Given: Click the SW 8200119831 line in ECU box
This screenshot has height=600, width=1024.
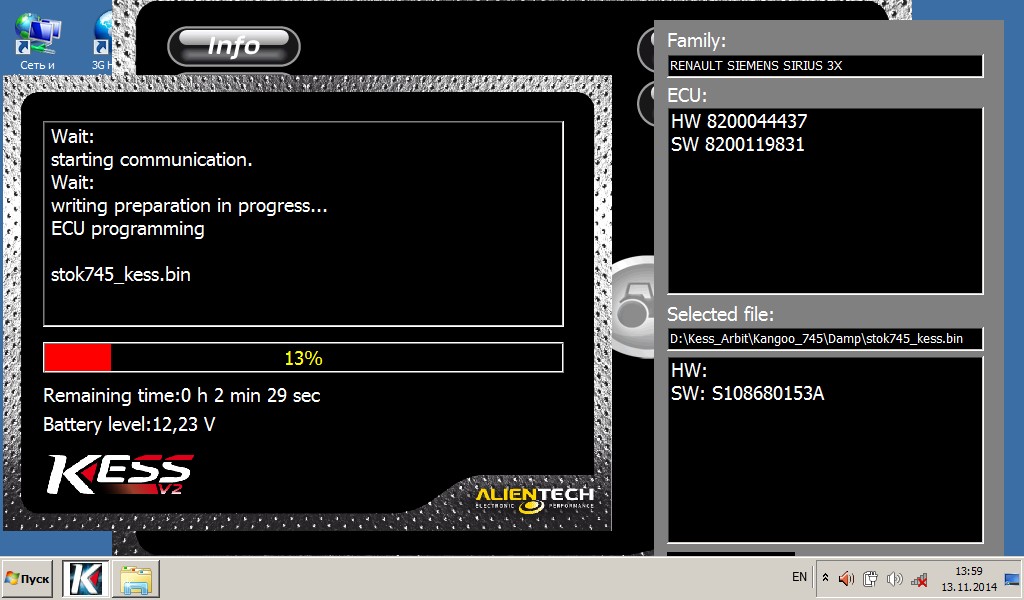Looking at the screenshot, I should pos(737,144).
